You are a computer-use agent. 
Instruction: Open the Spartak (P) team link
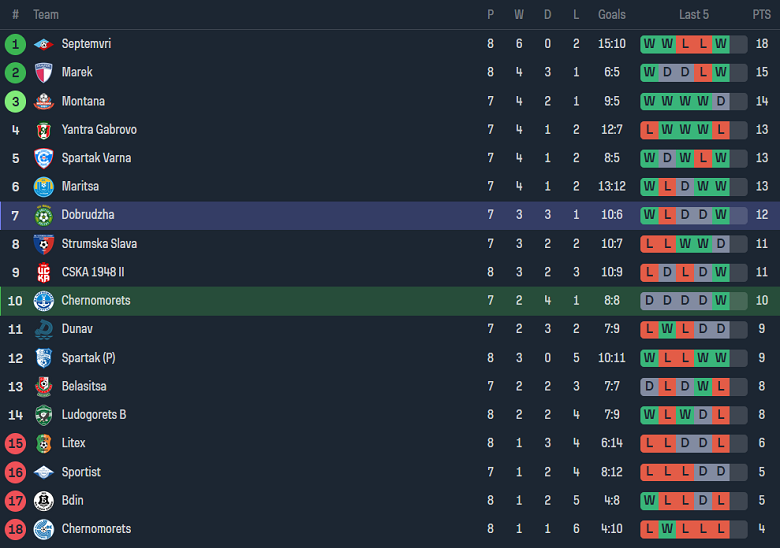tap(87, 358)
